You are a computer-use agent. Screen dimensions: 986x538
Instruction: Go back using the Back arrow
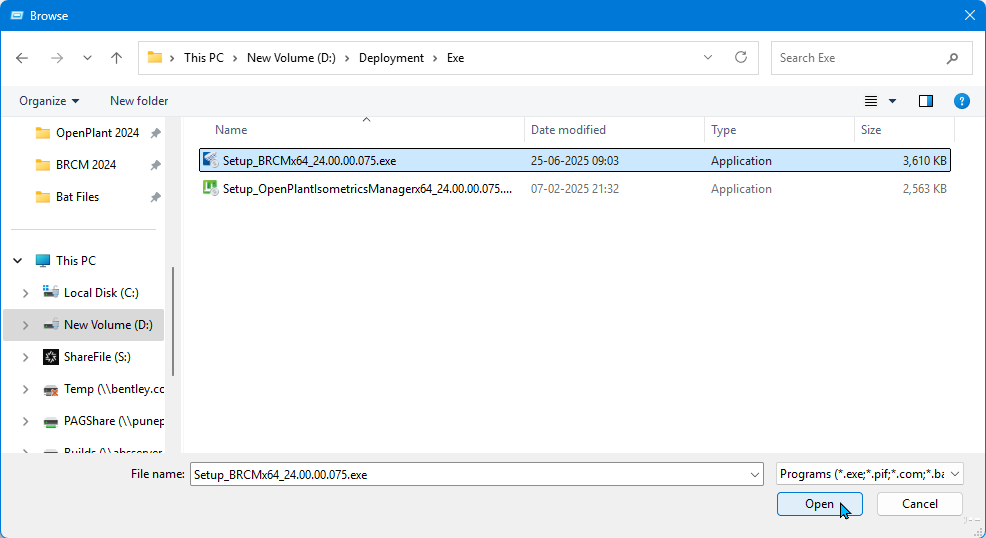(x=22, y=58)
